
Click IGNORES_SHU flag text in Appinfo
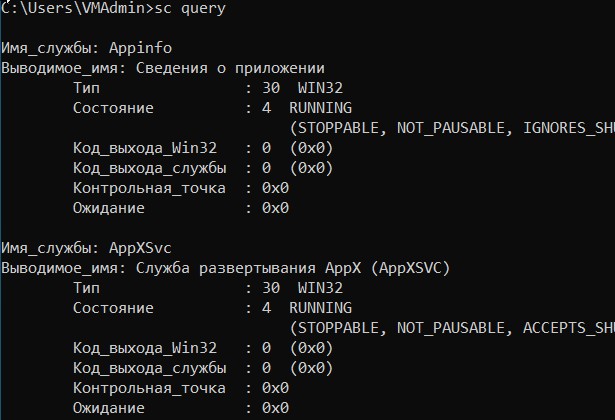pos(569,128)
